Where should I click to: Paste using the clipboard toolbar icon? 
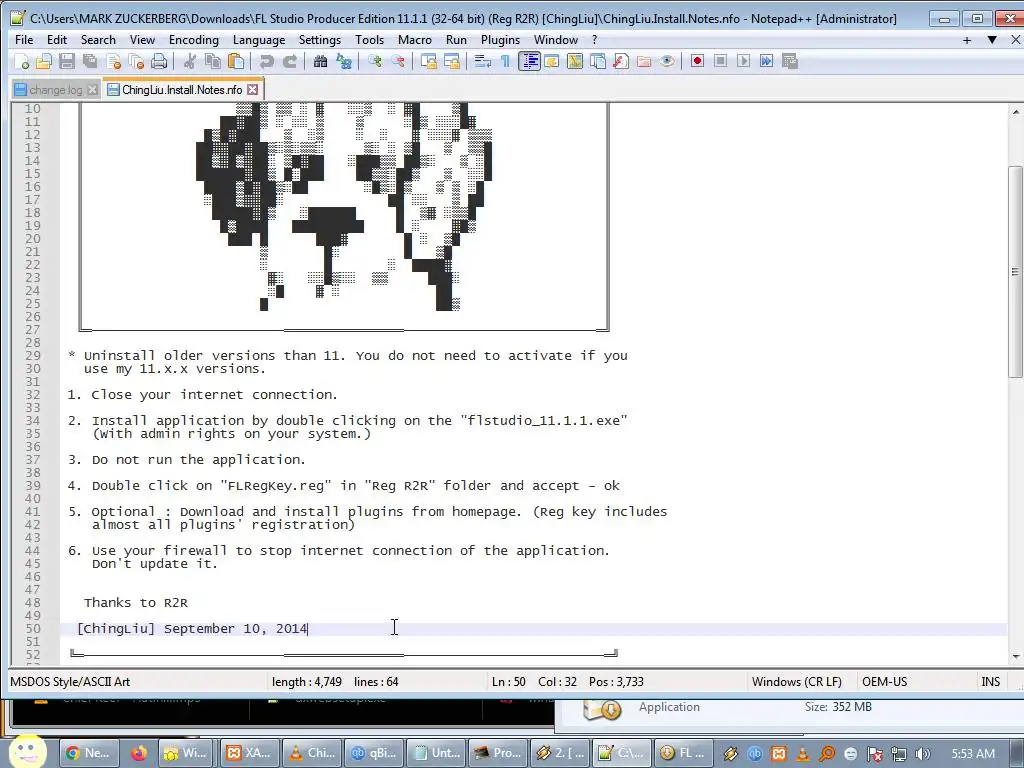[236, 61]
